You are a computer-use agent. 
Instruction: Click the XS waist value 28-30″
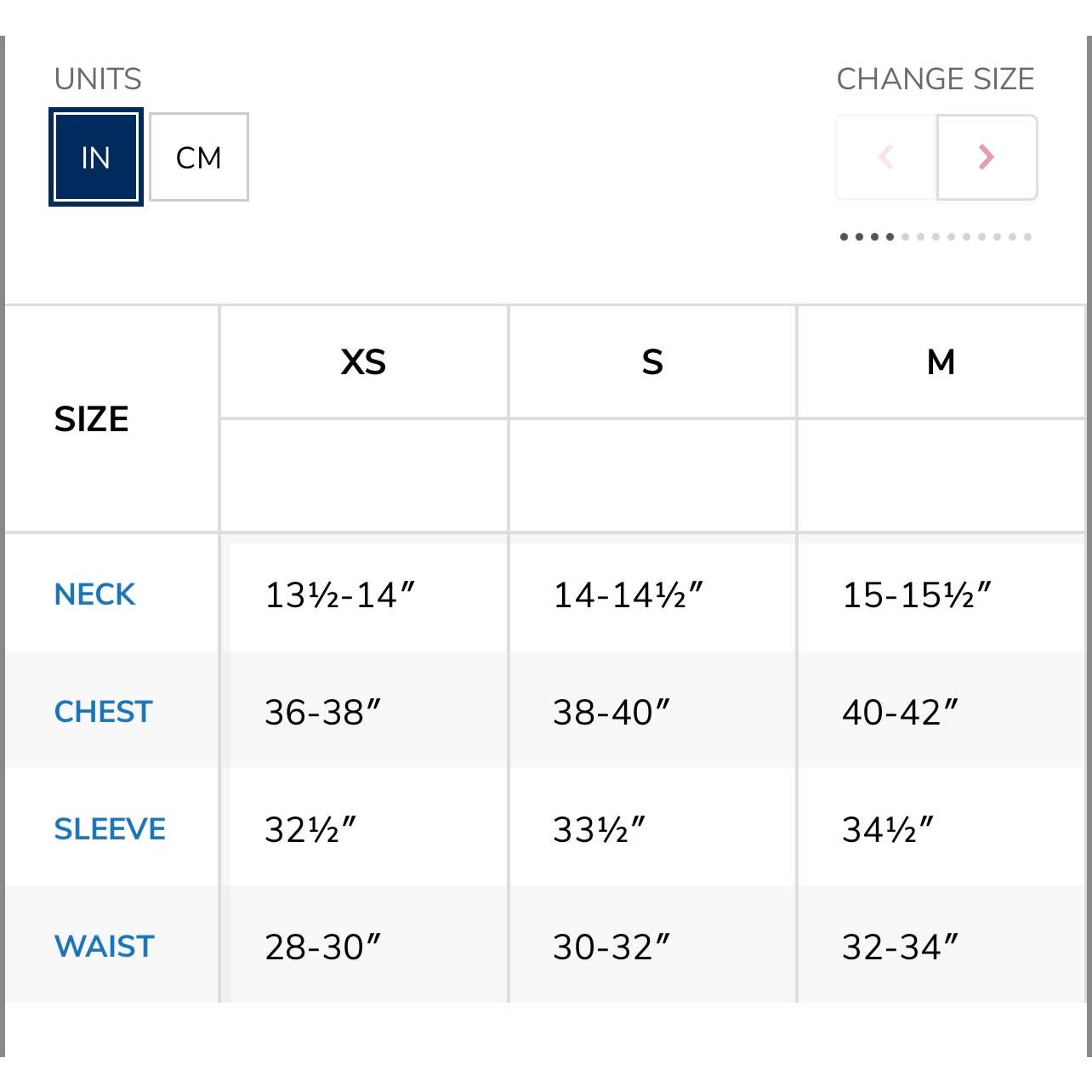pyautogui.click(x=322, y=947)
